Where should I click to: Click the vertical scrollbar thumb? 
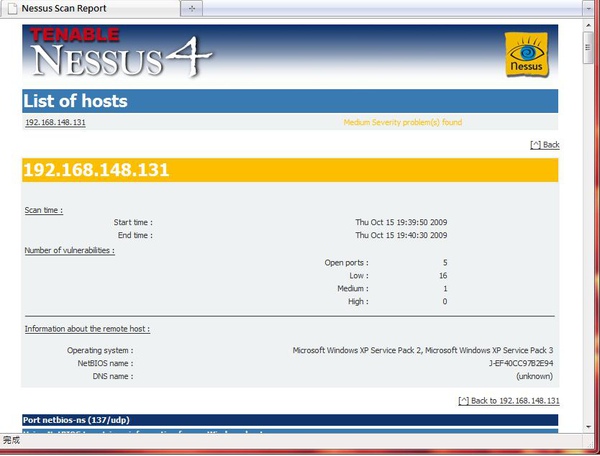[x=588, y=47]
